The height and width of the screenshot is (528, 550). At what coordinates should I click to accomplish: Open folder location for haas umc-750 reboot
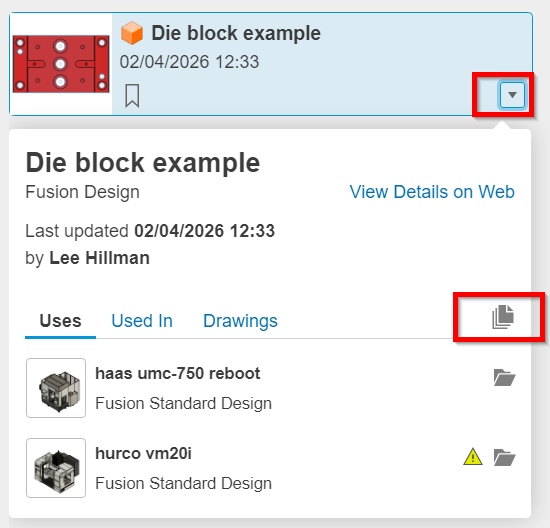point(504,378)
